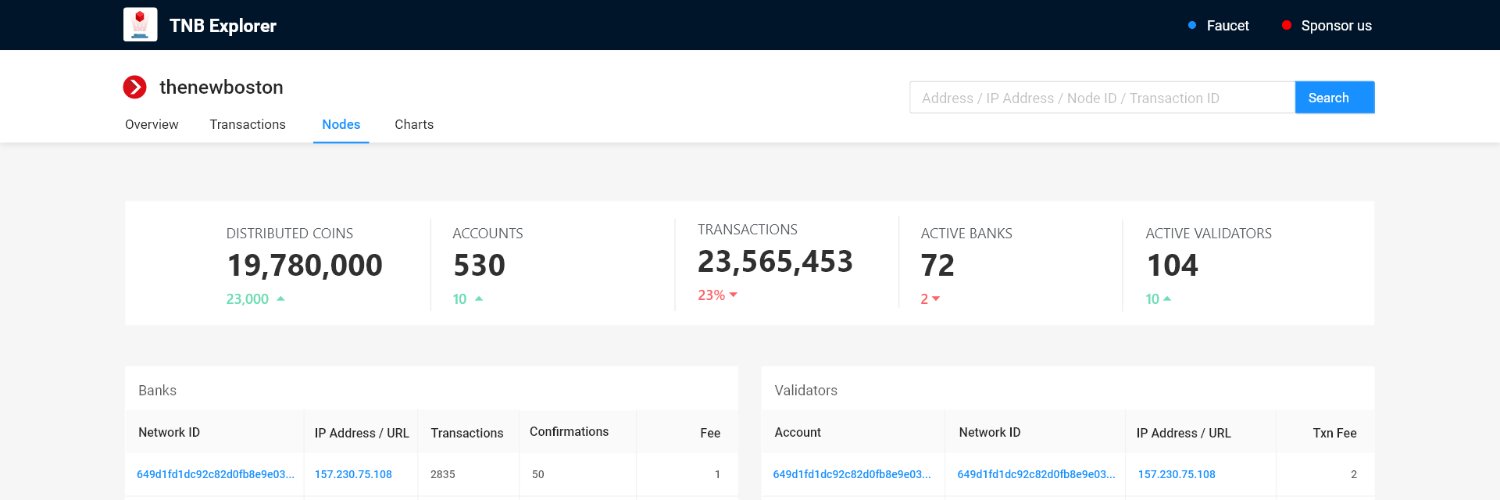This screenshot has height=500, width=1500.
Task: Open Validators account 649d1fd1dc92c82d0fb8e9e03 link
Action: 852,474
